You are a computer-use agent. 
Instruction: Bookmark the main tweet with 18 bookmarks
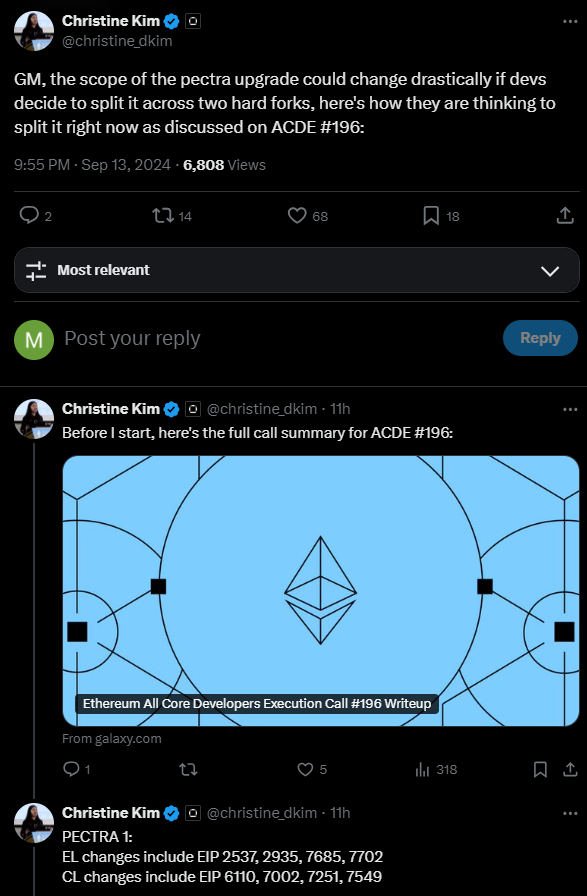pyautogui.click(x=431, y=215)
